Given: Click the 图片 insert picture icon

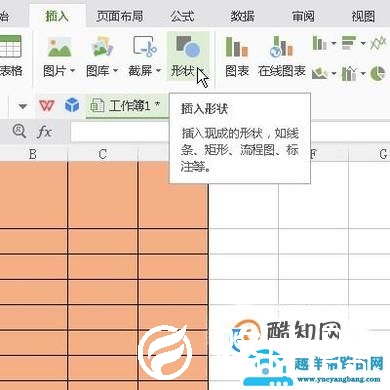Looking at the screenshot, I should 59,47.
